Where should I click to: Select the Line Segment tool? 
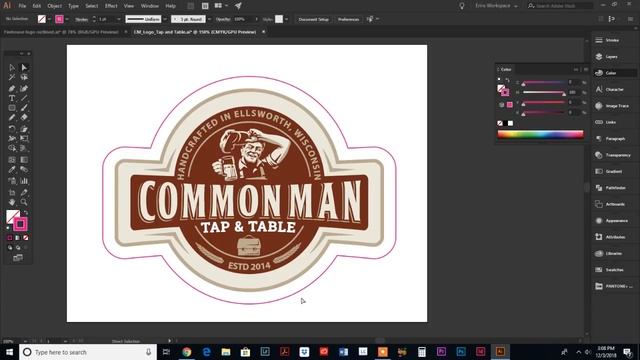click(x=24, y=98)
